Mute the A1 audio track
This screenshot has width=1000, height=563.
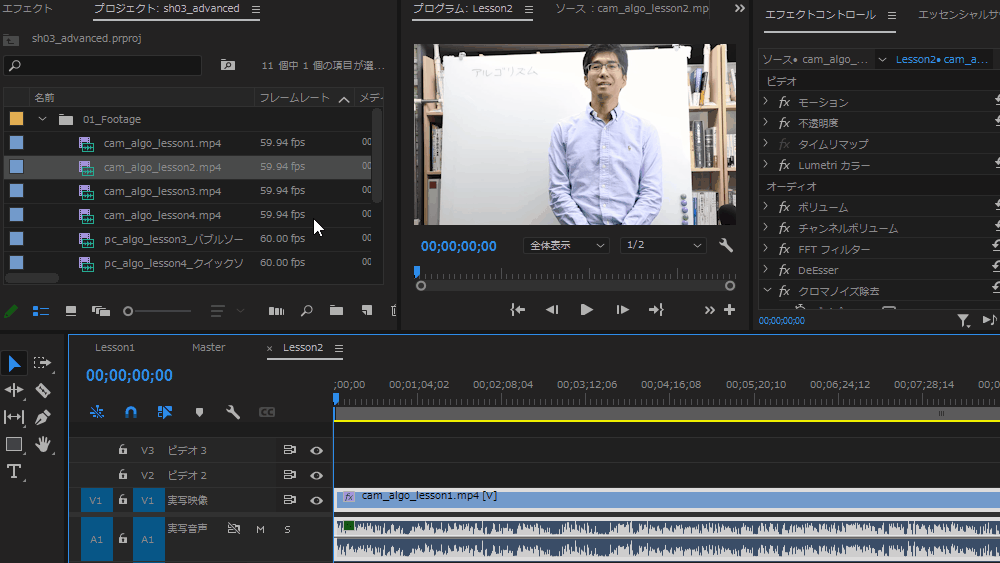coord(260,529)
